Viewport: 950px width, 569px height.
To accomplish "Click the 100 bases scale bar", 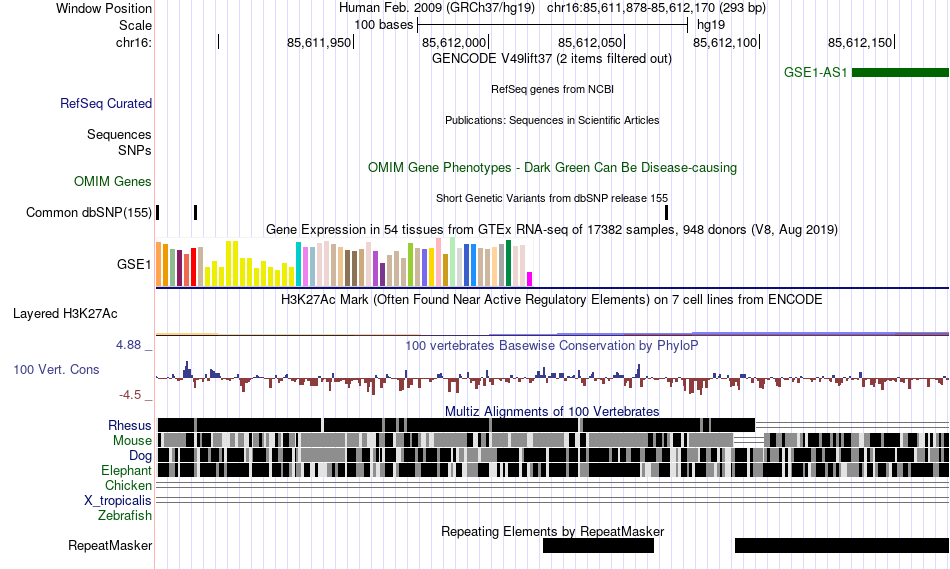I will coord(553,25).
